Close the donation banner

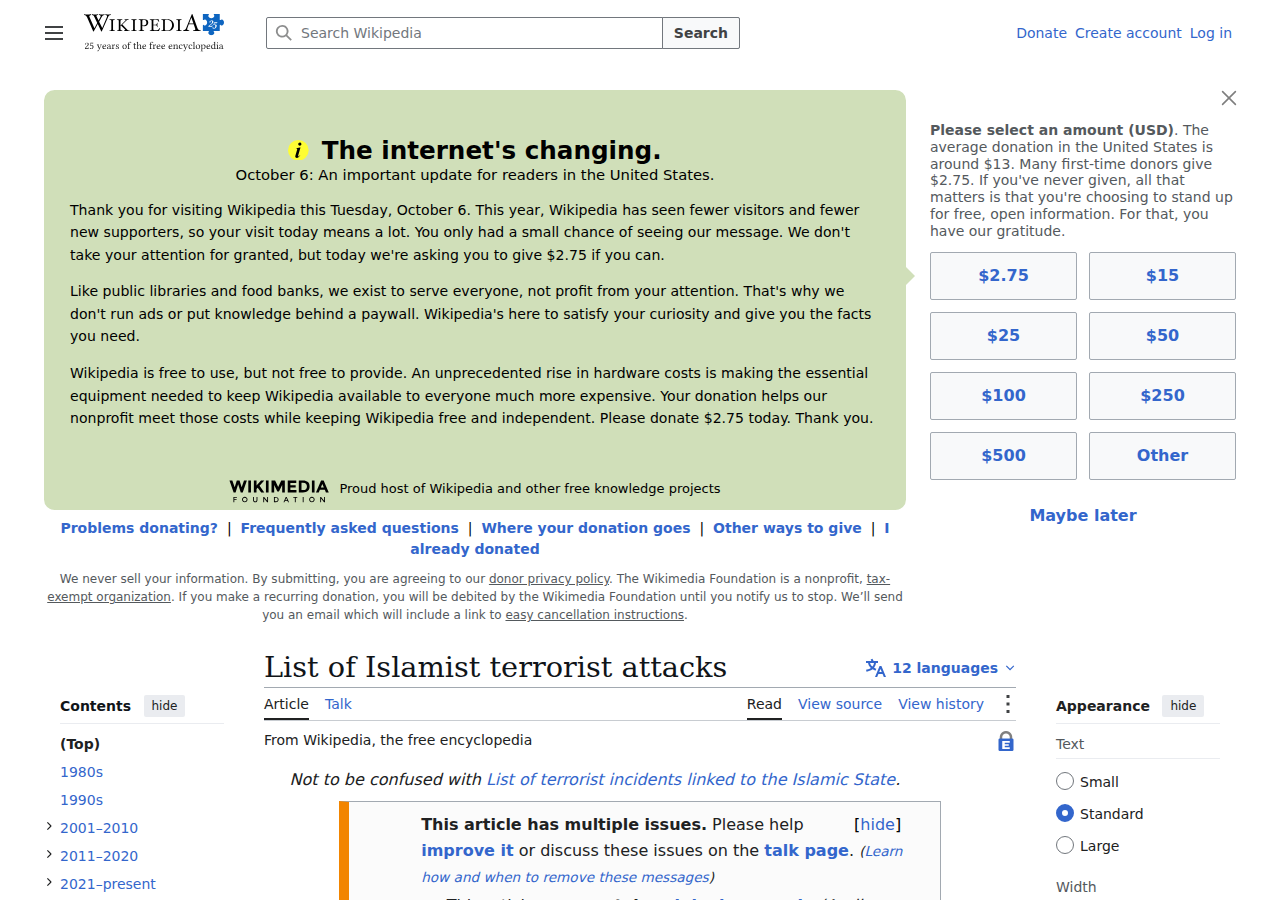[x=1229, y=98]
